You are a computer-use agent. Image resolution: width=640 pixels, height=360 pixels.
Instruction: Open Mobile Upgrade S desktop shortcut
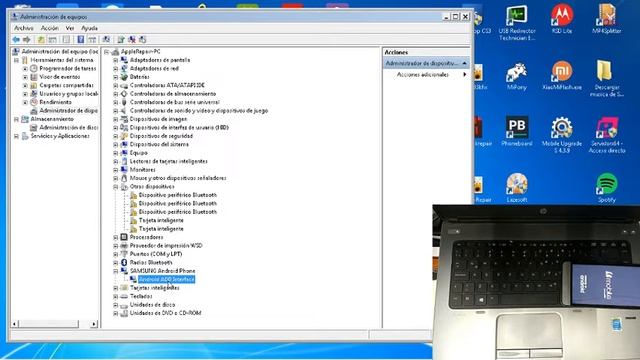point(562,135)
